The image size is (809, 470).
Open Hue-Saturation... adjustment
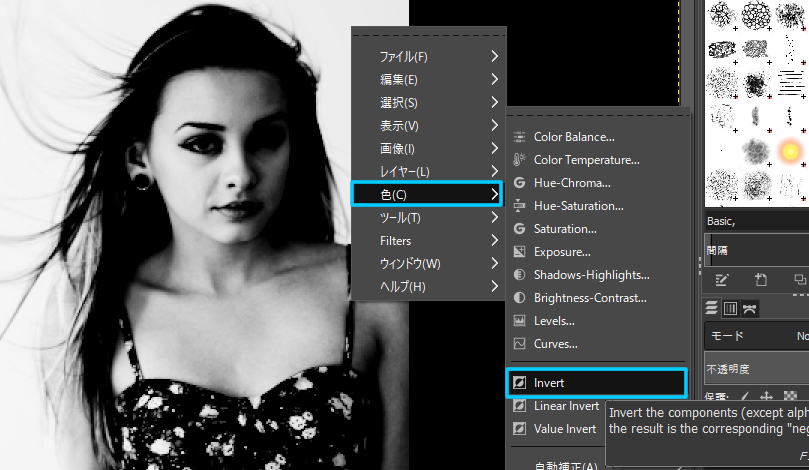[x=598, y=206]
